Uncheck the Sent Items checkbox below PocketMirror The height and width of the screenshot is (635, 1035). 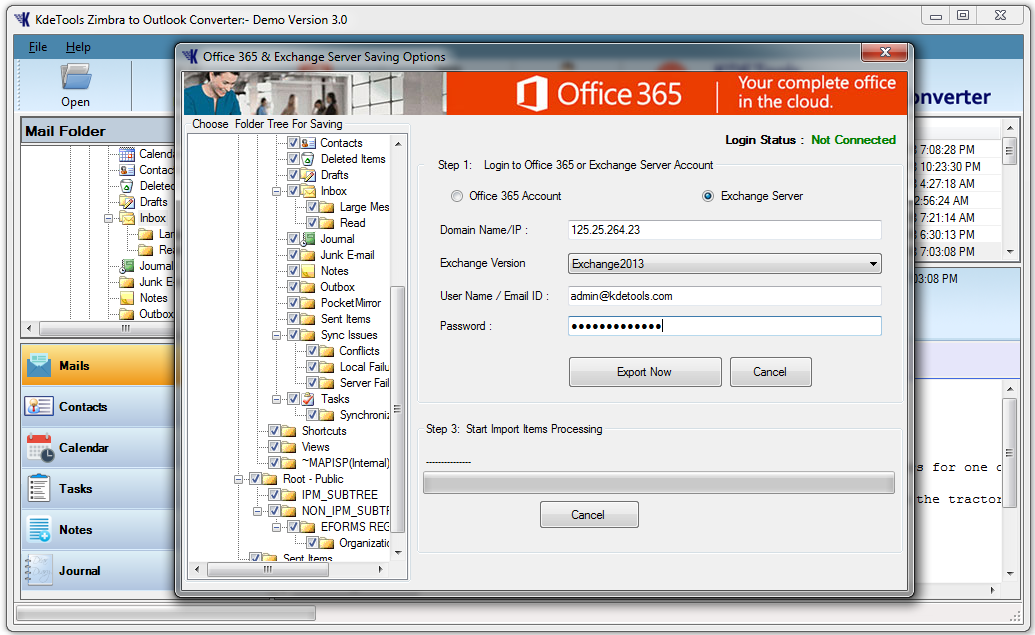294,319
